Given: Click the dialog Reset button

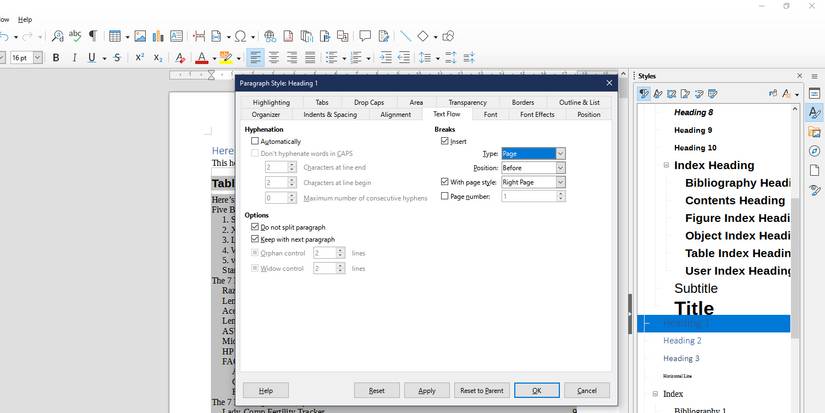Looking at the screenshot, I should pos(377,390).
